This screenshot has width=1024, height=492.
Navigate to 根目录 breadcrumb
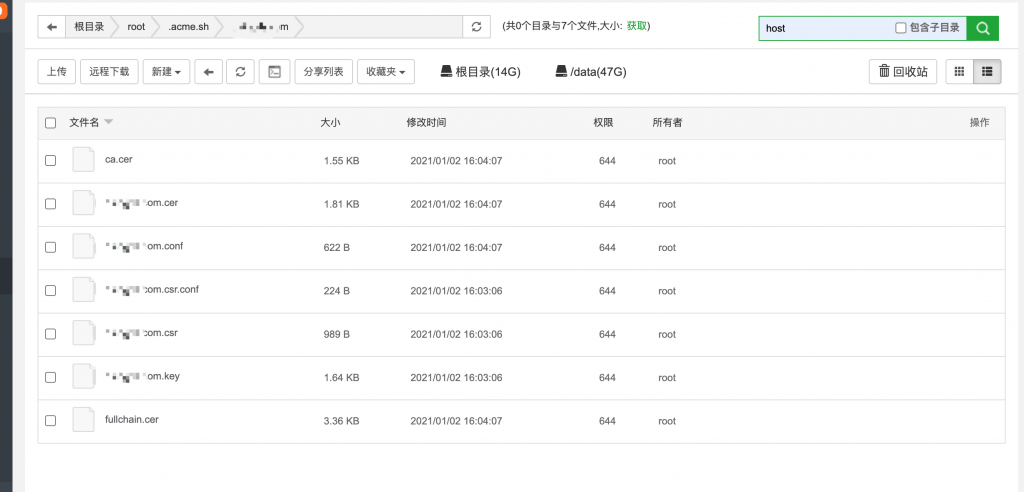pyautogui.click(x=89, y=27)
